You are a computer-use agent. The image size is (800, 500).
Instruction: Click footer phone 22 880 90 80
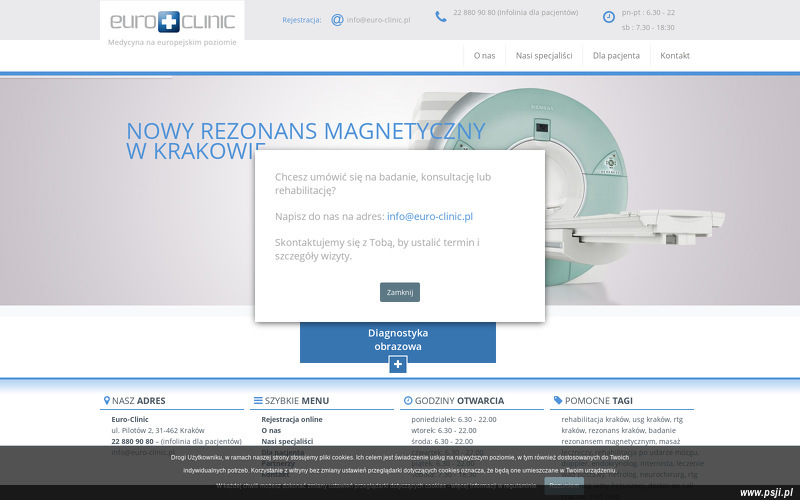tap(132, 441)
